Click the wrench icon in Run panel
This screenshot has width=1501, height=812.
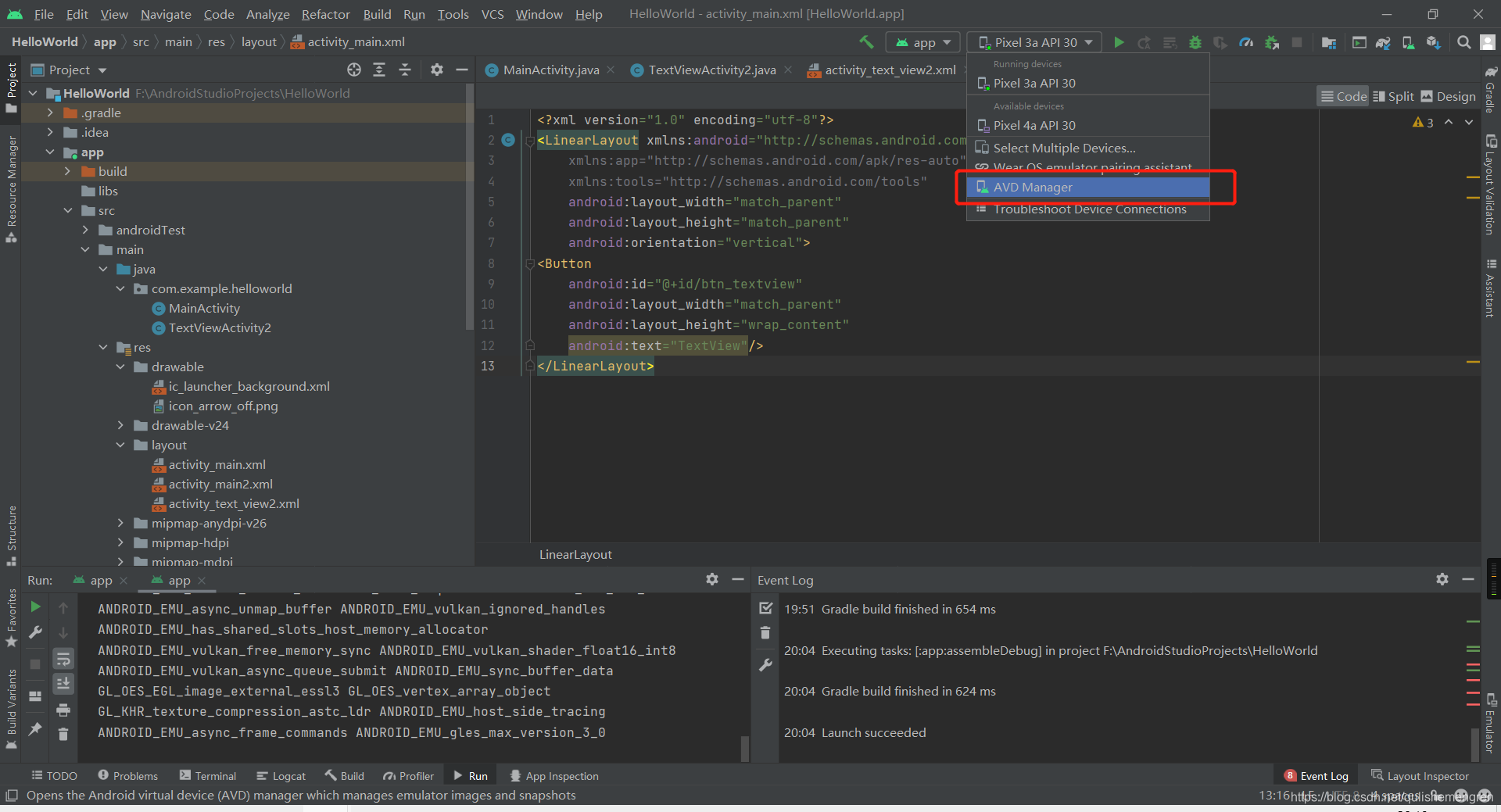click(x=35, y=632)
